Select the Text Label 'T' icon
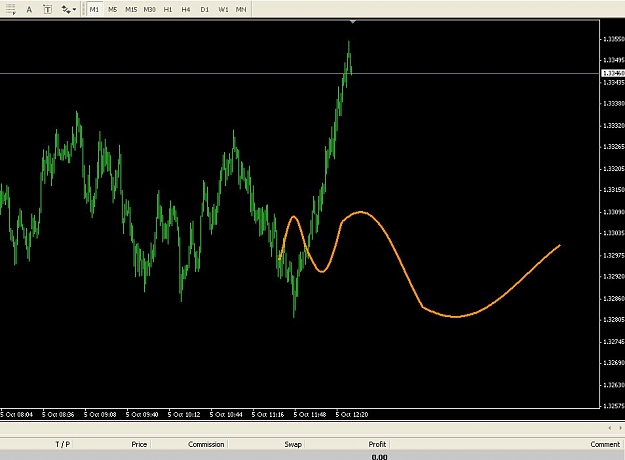Screen dimensions: 625x460 click(47, 10)
